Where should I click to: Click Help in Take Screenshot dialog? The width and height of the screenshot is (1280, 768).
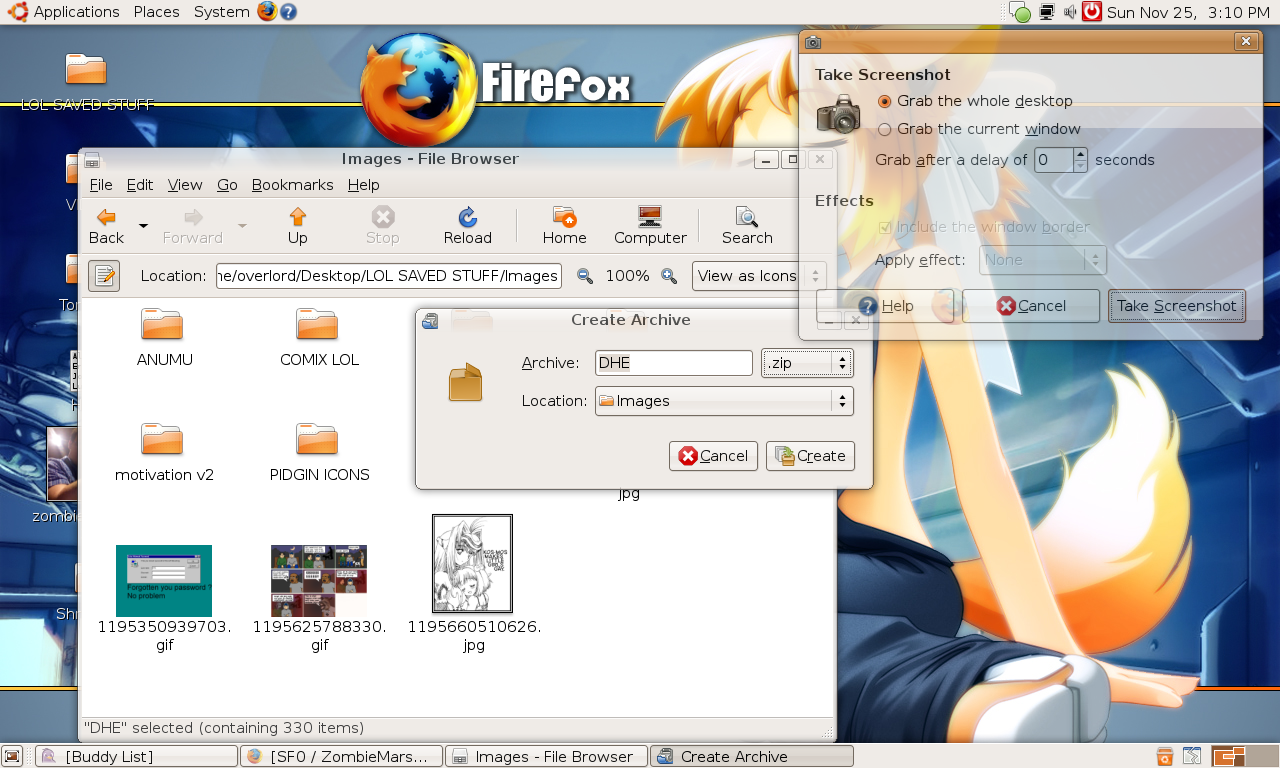pyautogui.click(x=887, y=306)
